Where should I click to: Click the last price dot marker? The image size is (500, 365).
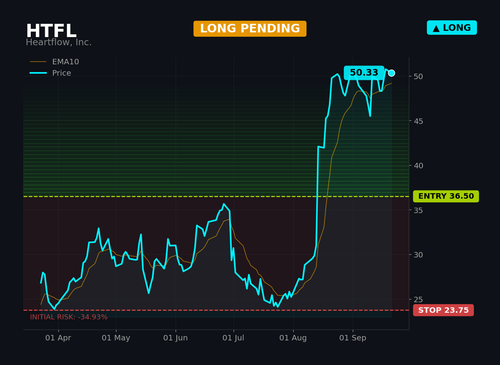392,73
